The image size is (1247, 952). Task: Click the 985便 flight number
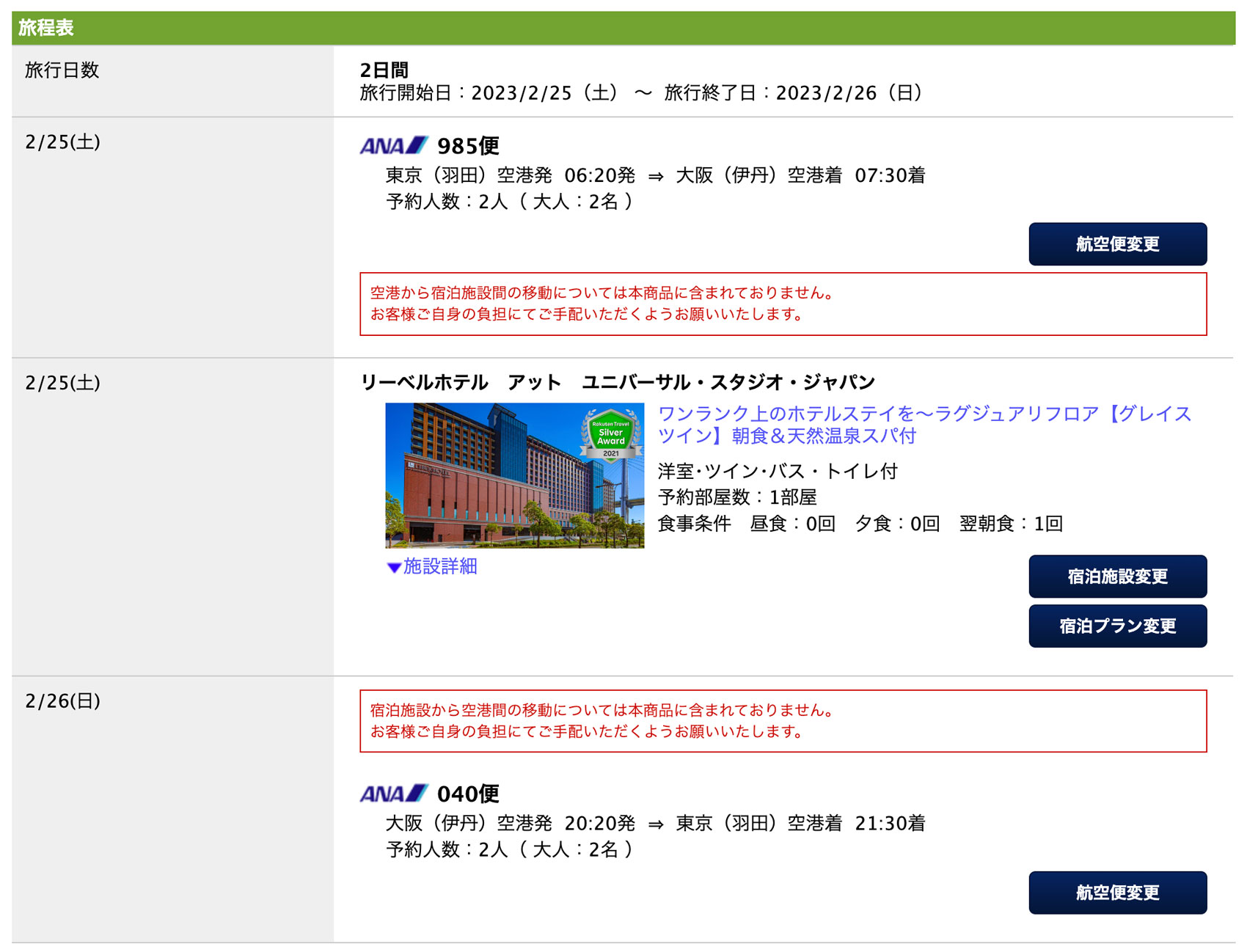[468, 146]
